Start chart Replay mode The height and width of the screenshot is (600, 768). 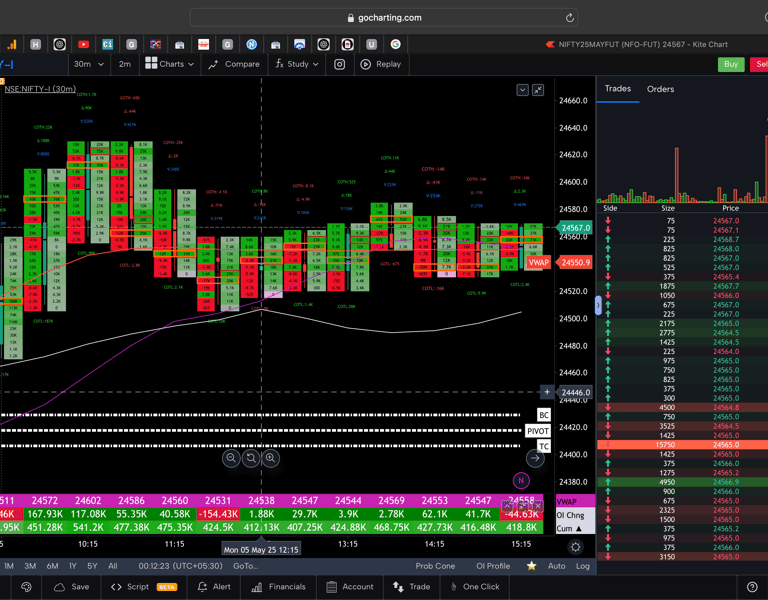[381, 64]
